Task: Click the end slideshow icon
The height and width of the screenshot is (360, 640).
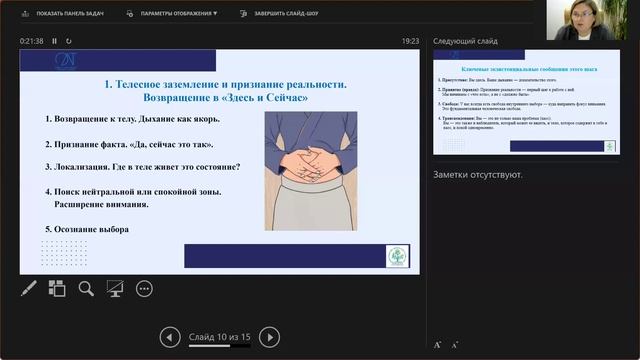Action: click(243, 13)
